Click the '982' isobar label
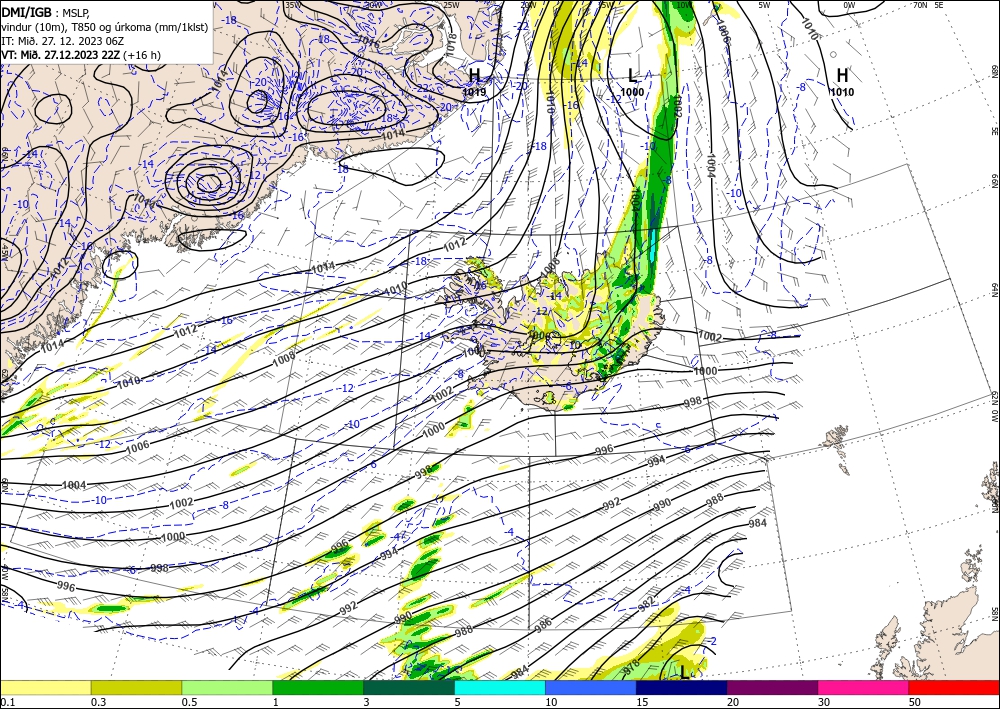The height and width of the screenshot is (709, 1000). pos(646,603)
